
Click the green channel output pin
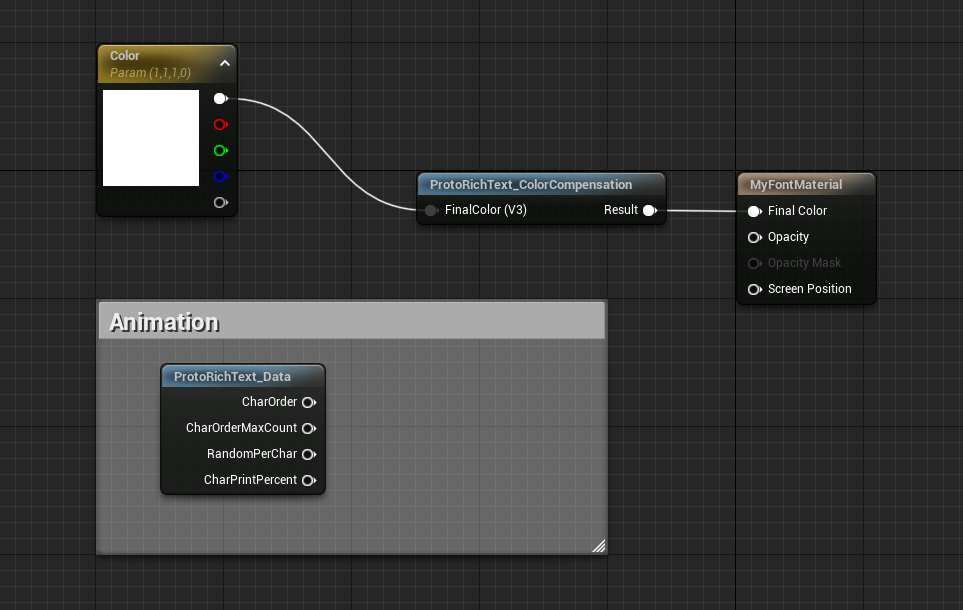tap(220, 151)
